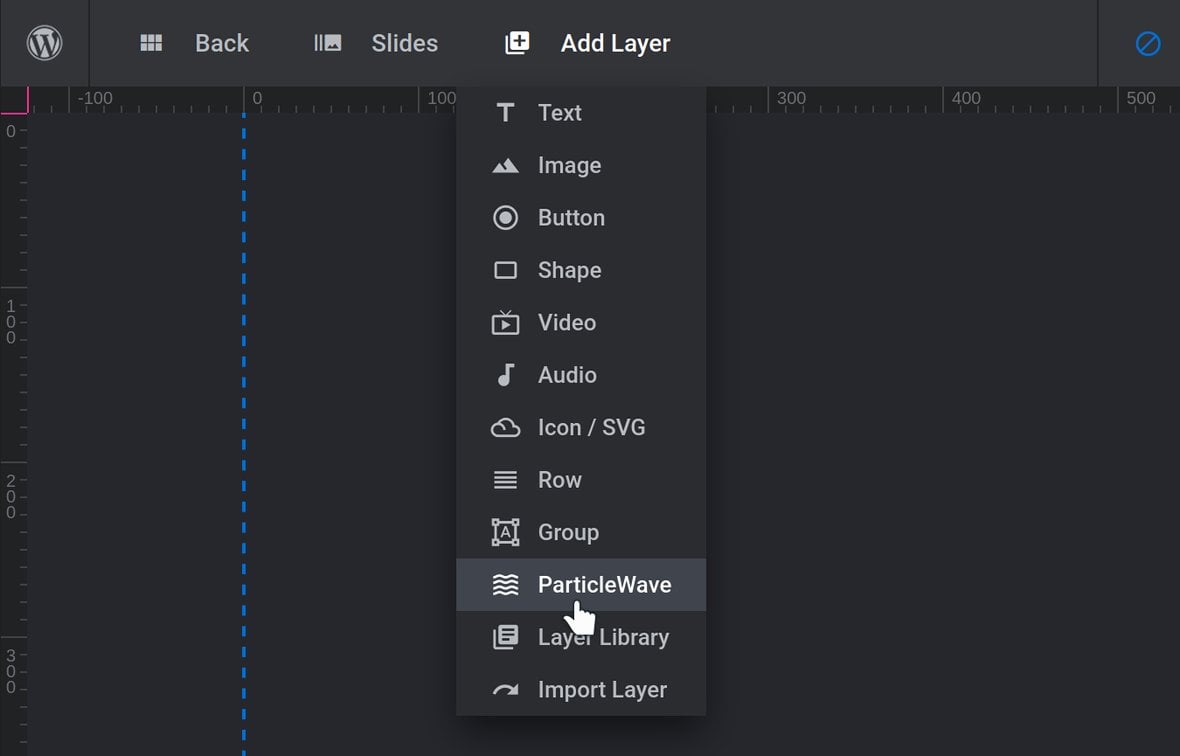Choose Import Layer option
The image size is (1180, 756).
tap(581, 690)
